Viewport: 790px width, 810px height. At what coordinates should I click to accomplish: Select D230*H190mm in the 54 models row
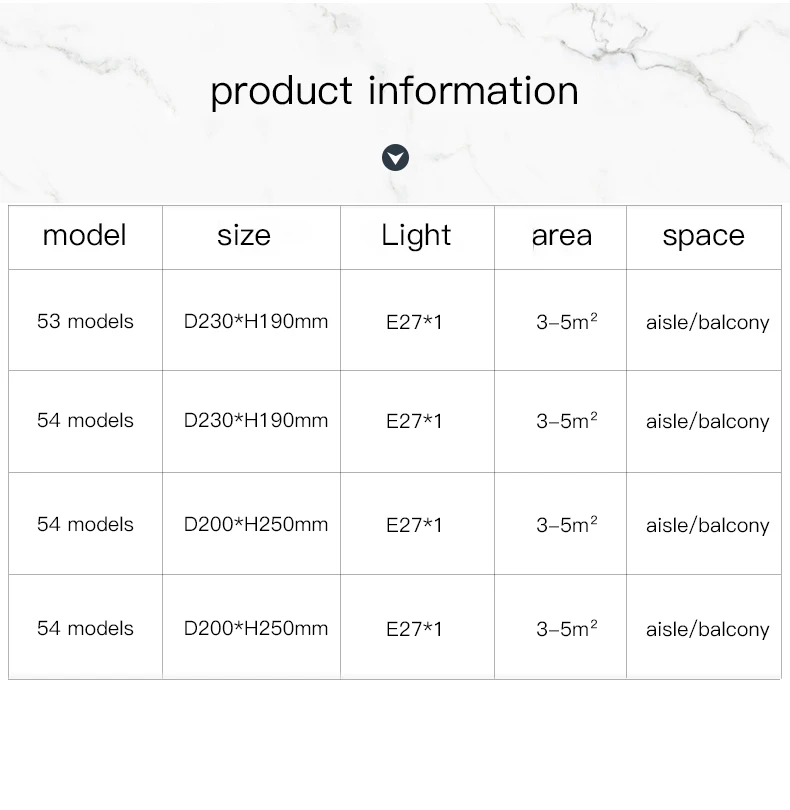pos(256,421)
